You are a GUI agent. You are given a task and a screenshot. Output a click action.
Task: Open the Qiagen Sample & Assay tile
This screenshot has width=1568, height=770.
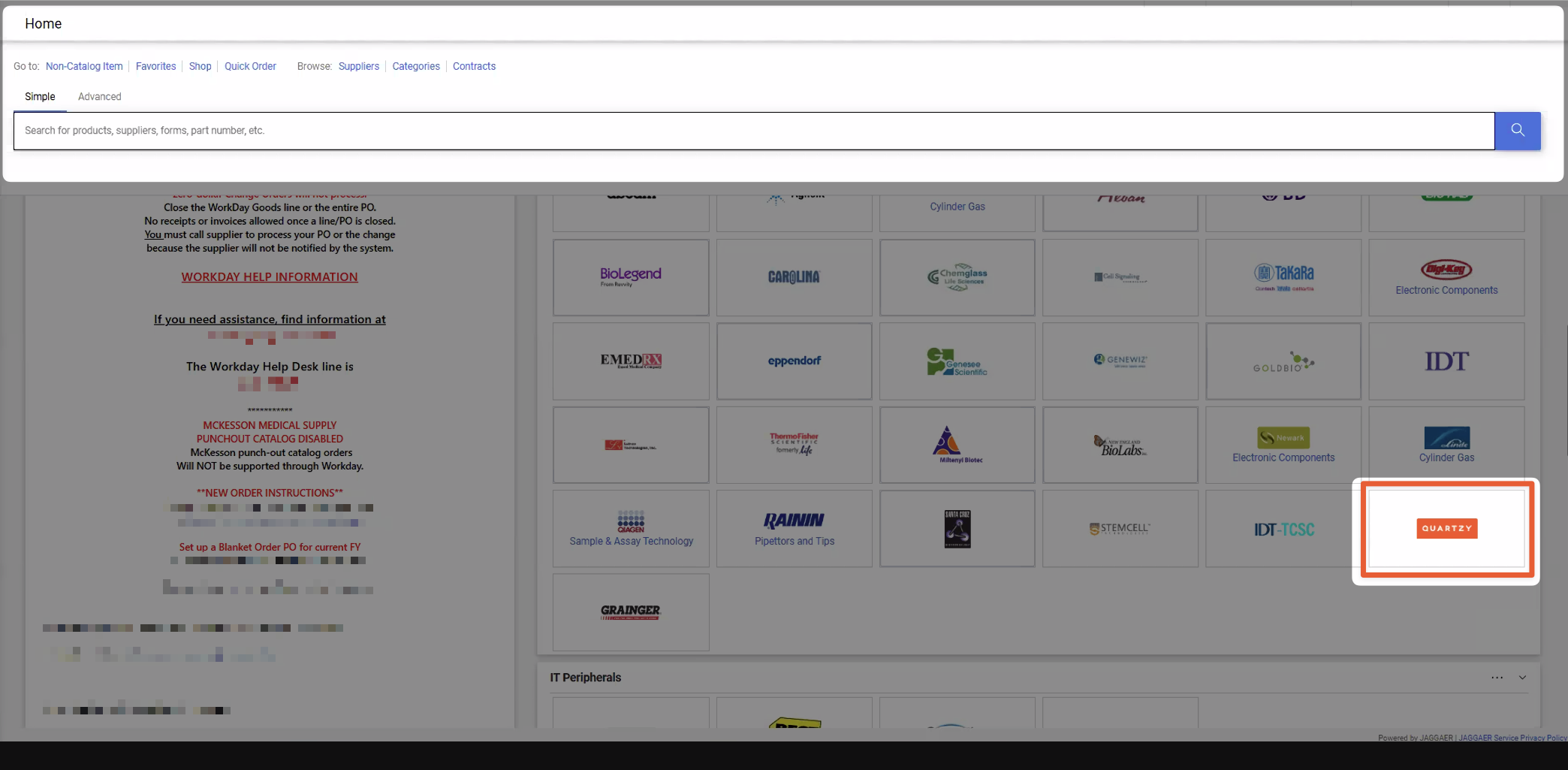pyautogui.click(x=631, y=529)
